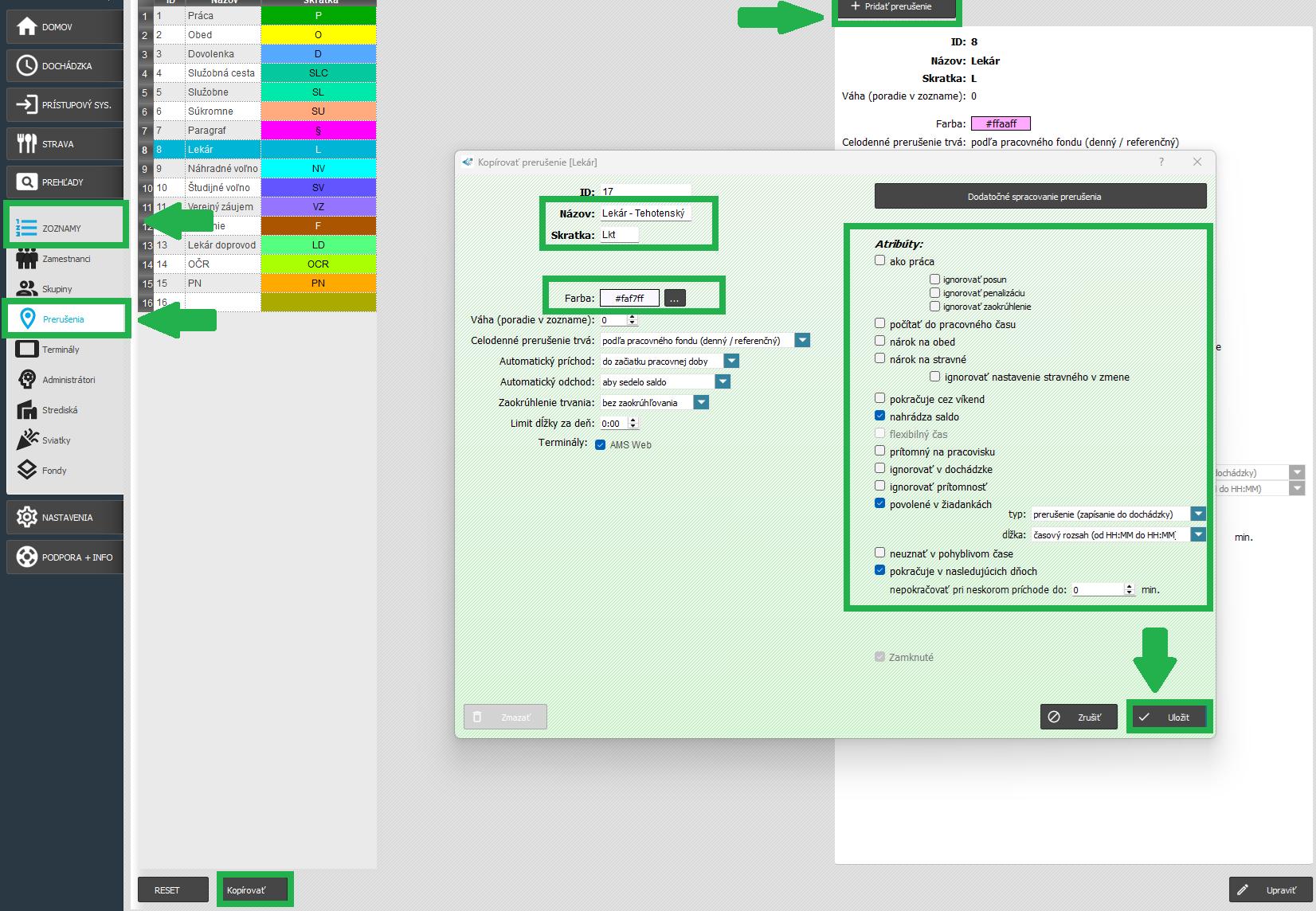Open the Sviatky party icon
Screen dimensions: 1316x911
click(27, 440)
